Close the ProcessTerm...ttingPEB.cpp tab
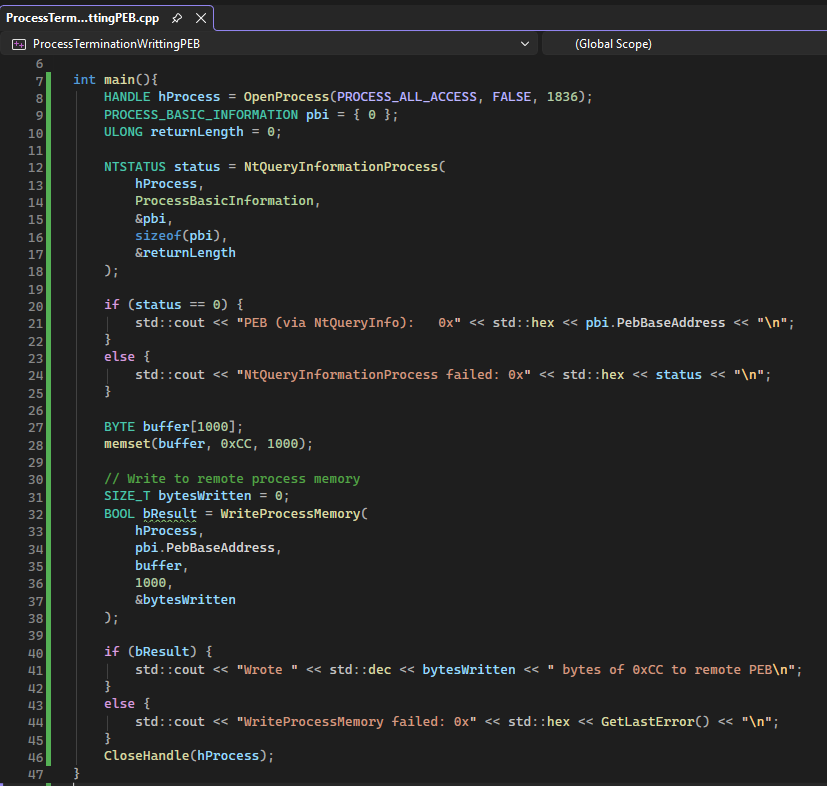 (x=201, y=18)
